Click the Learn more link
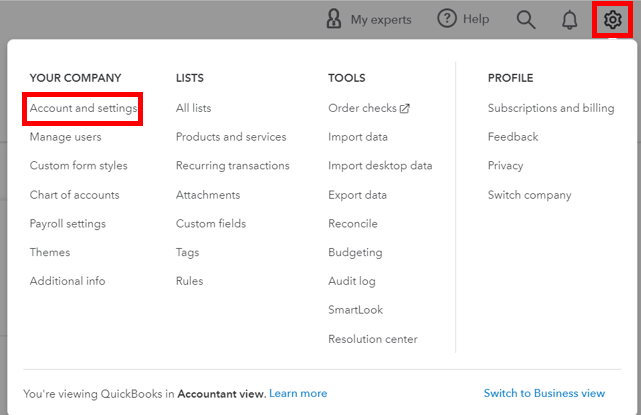The width and height of the screenshot is (641, 415). (x=298, y=394)
